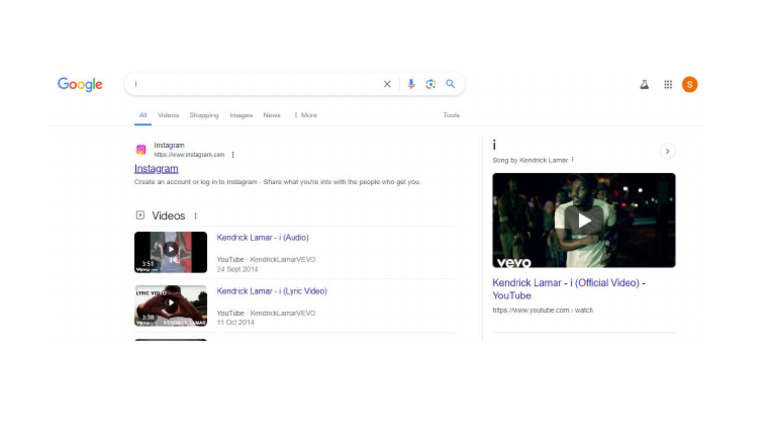Open the Google account profile avatar
Viewport: 768px width, 433px height.
click(689, 85)
